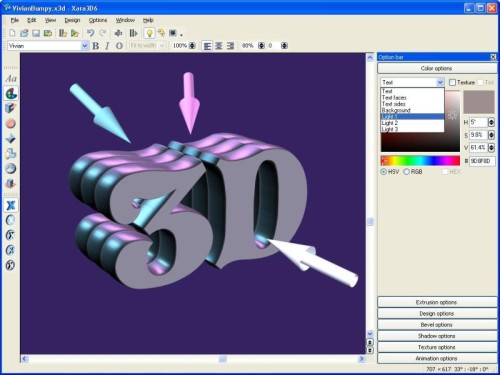Select the left text alignment icon
The width and height of the screenshot is (500, 375).
pos(207,46)
